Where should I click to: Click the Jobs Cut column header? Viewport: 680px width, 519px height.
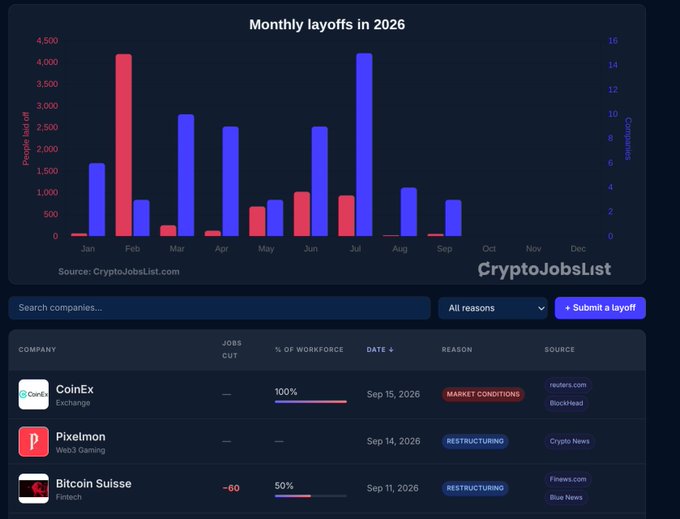point(232,349)
